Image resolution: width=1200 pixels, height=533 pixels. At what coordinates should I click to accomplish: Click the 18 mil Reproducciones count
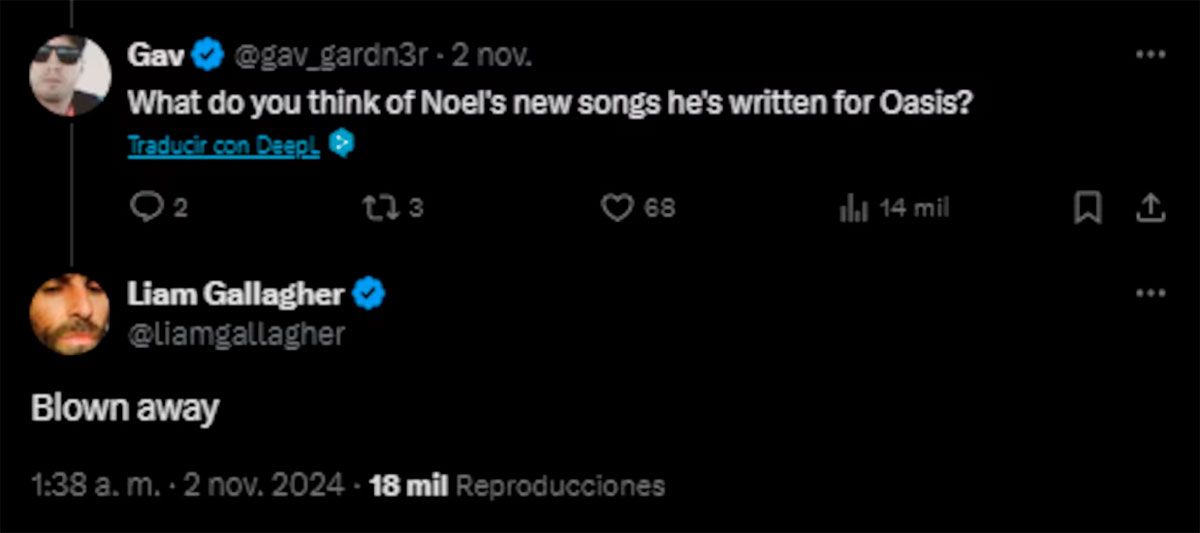516,486
